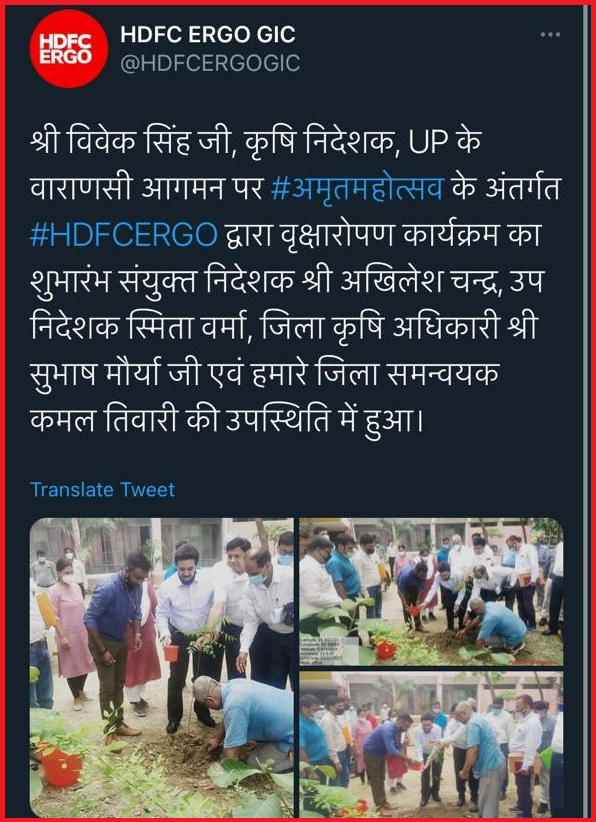This screenshot has height=822, width=596.
Task: Open the @HDFCERGOGIC handle
Action: pyautogui.click(x=210, y=64)
